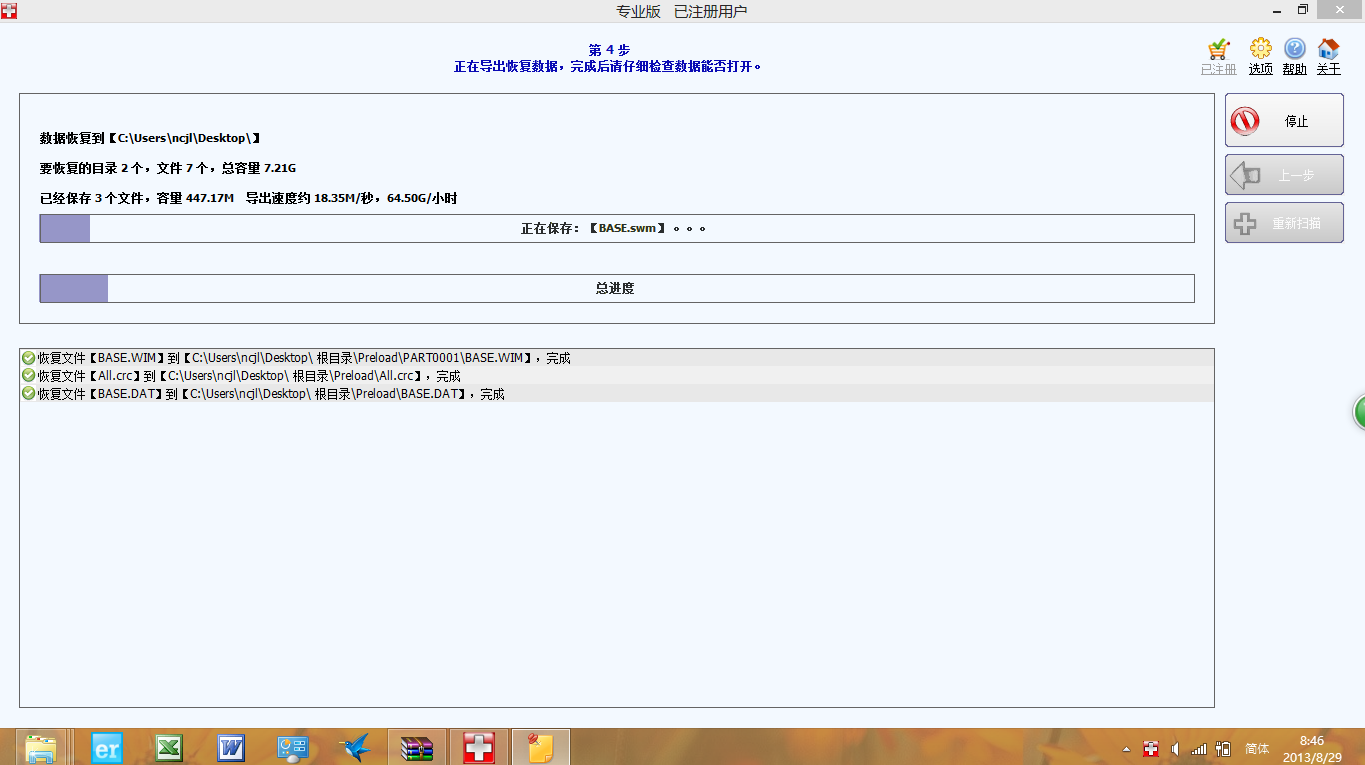Select the BASE.DAT recovery log entry
This screenshot has width=1365, height=765.
point(271,394)
